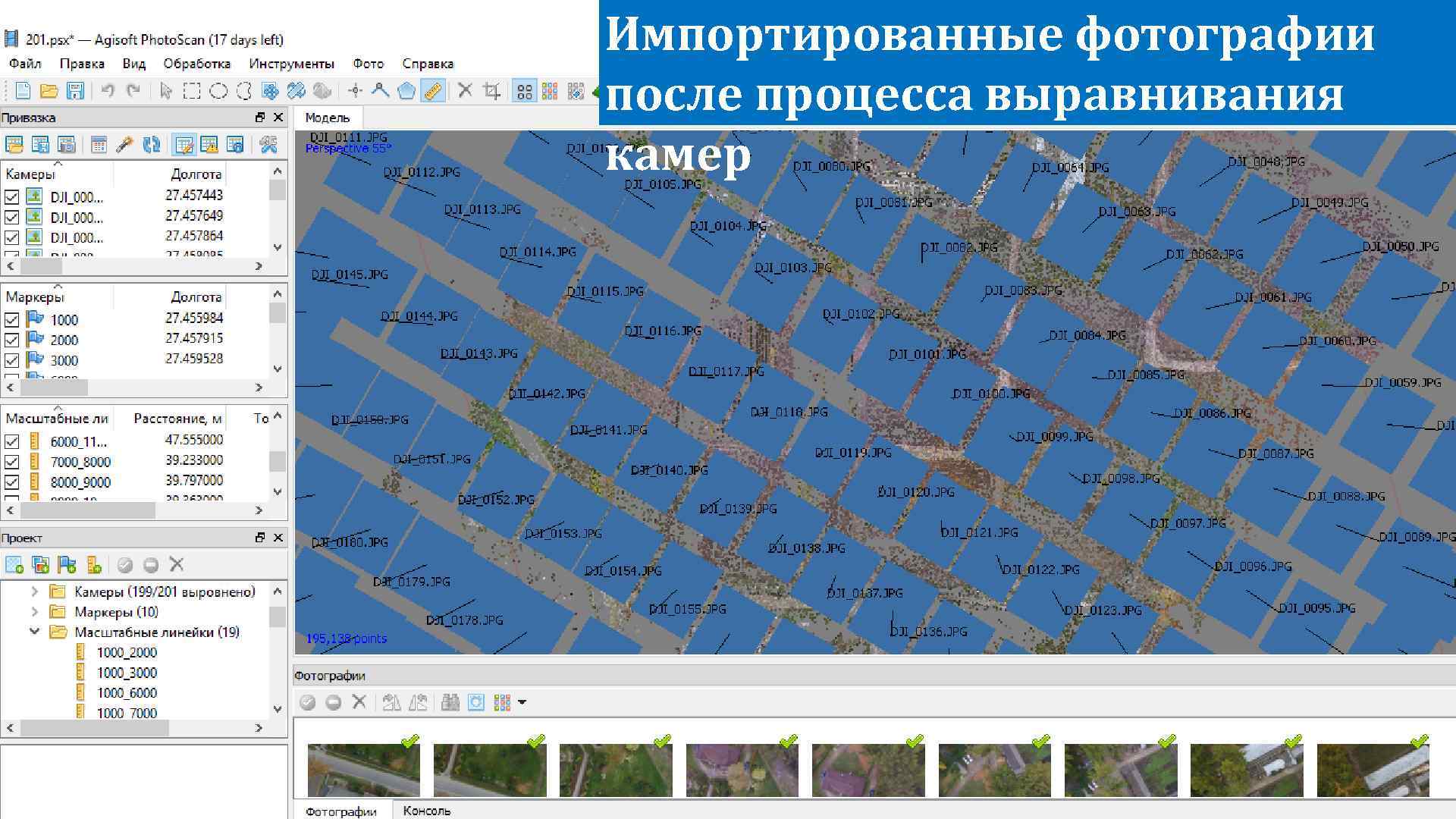1456x819 pixels.
Task: Collapse the Масштабные линейки tree node
Action: point(34,632)
